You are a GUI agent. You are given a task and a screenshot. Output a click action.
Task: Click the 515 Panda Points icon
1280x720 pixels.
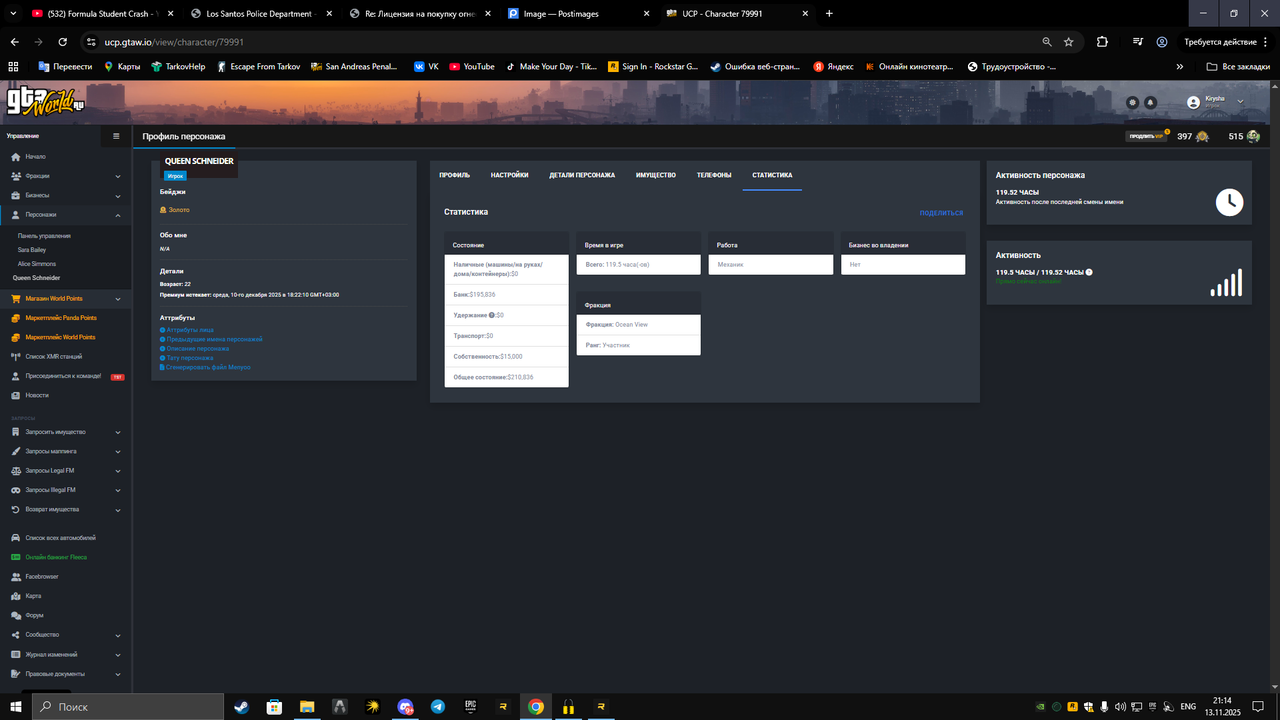[x=1253, y=136]
